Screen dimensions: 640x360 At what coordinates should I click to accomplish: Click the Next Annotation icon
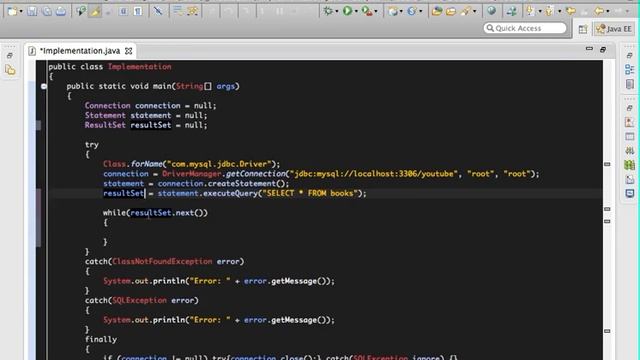[531, 11]
